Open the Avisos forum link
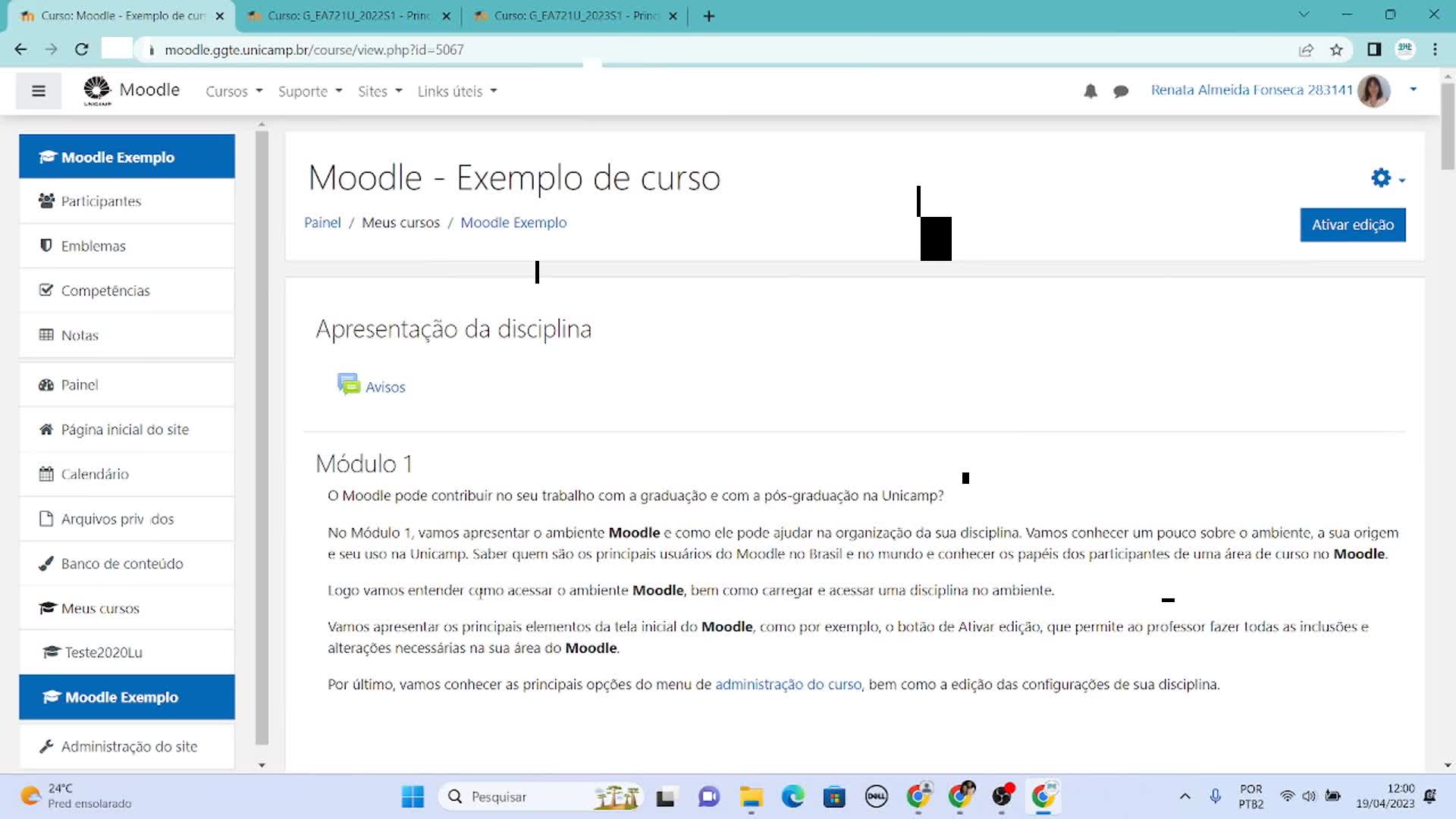Image resolution: width=1456 pixels, height=819 pixels. pos(385,387)
